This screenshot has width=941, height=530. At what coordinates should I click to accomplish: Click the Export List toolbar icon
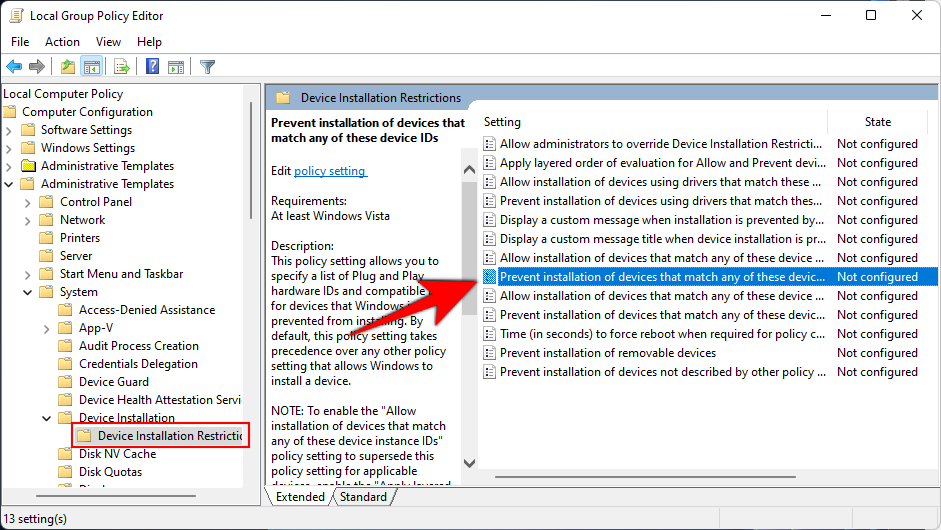pyautogui.click(x=122, y=67)
